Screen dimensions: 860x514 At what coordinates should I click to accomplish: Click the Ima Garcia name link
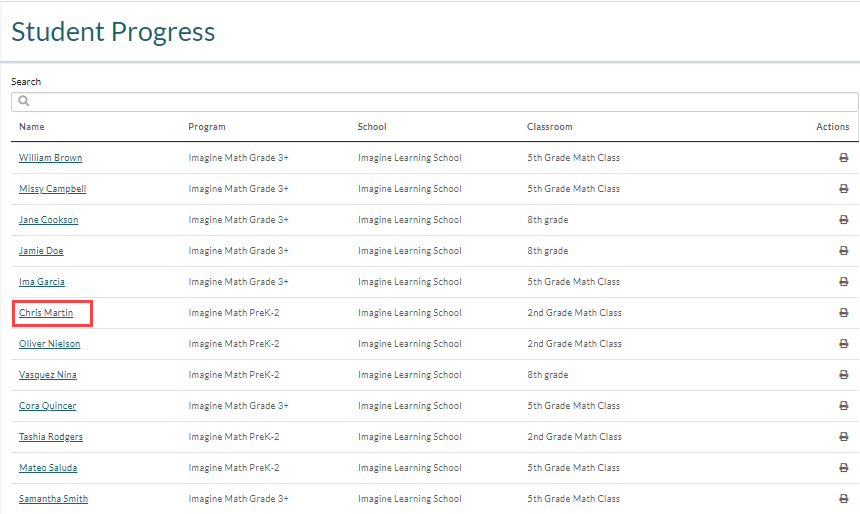pos(42,282)
